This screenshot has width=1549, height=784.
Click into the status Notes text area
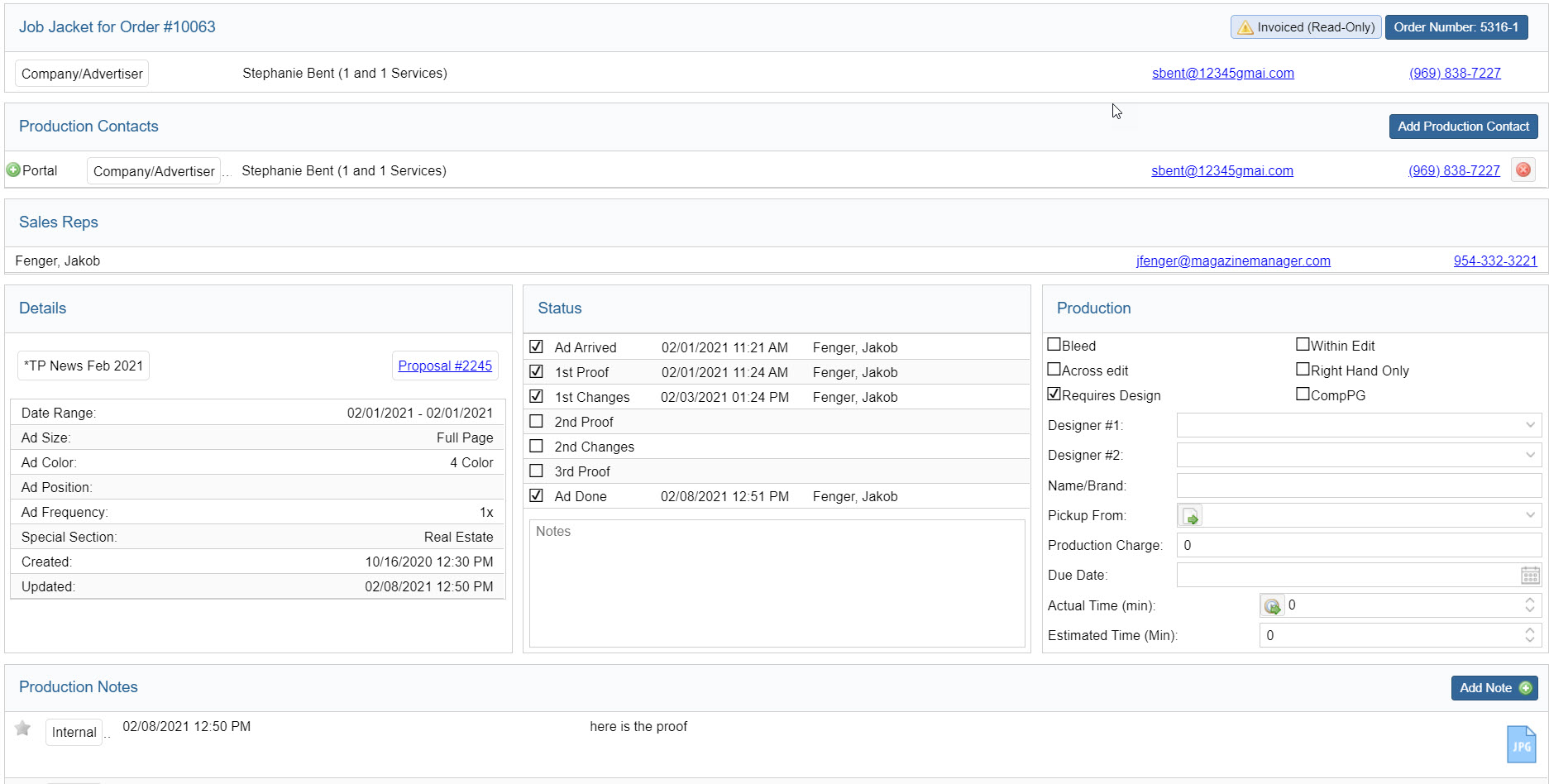pos(777,584)
